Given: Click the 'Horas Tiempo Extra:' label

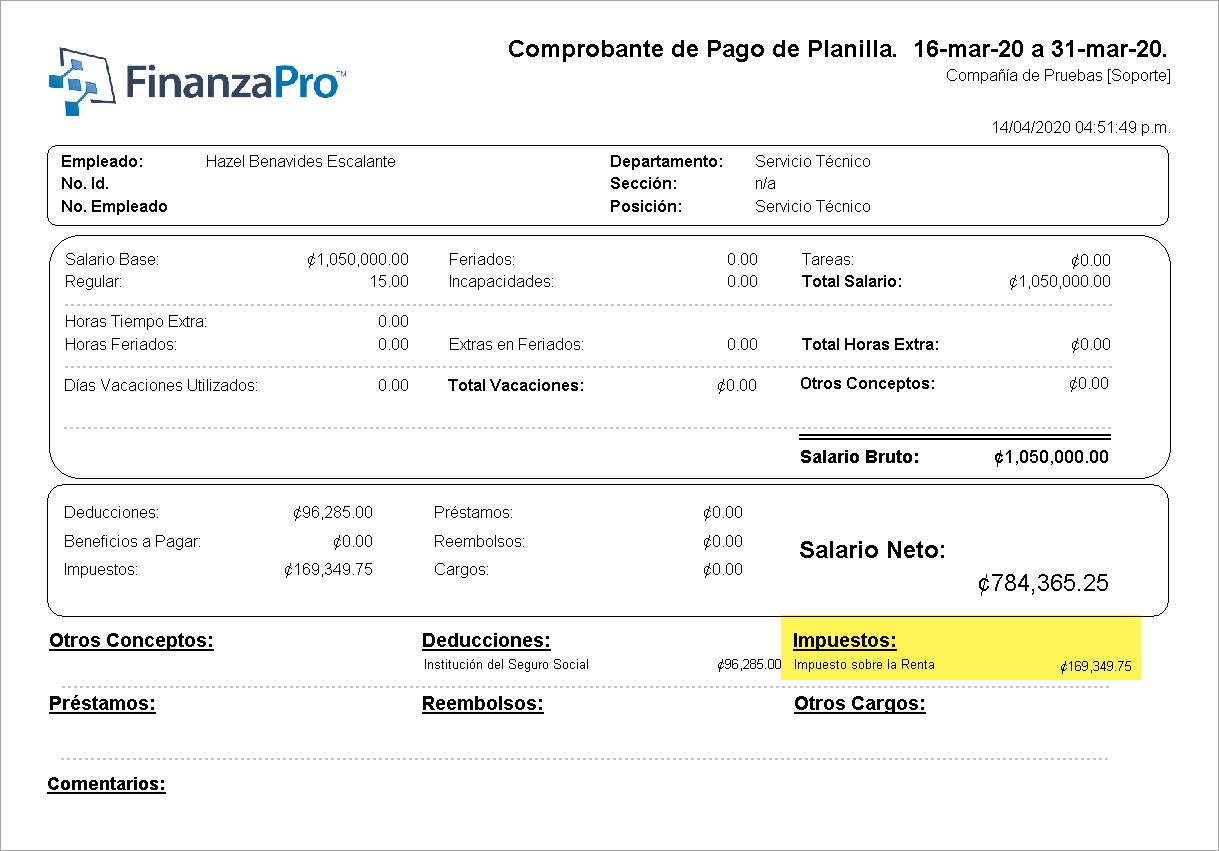Looking at the screenshot, I should [x=135, y=322].
